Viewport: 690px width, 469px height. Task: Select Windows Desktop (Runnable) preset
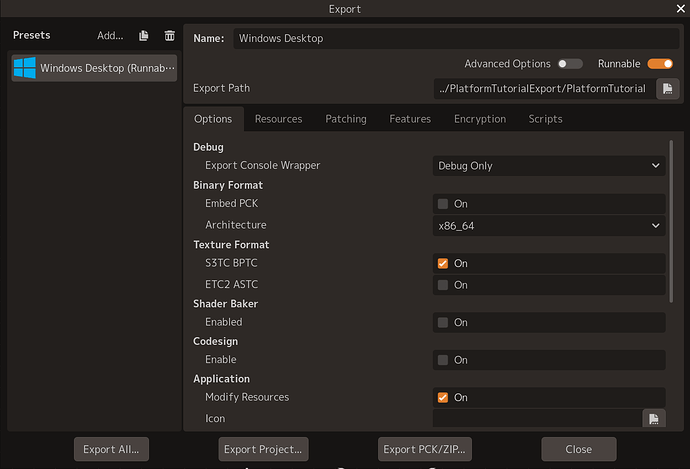(94, 68)
